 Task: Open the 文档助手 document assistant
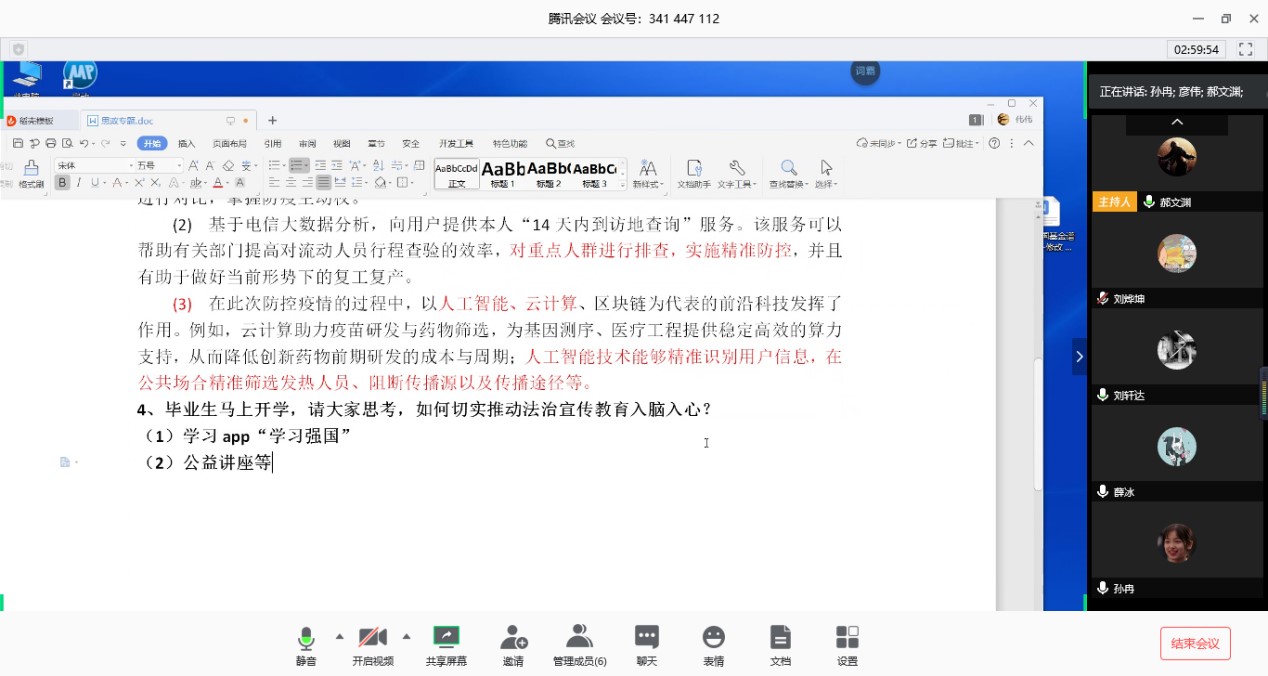point(694,172)
